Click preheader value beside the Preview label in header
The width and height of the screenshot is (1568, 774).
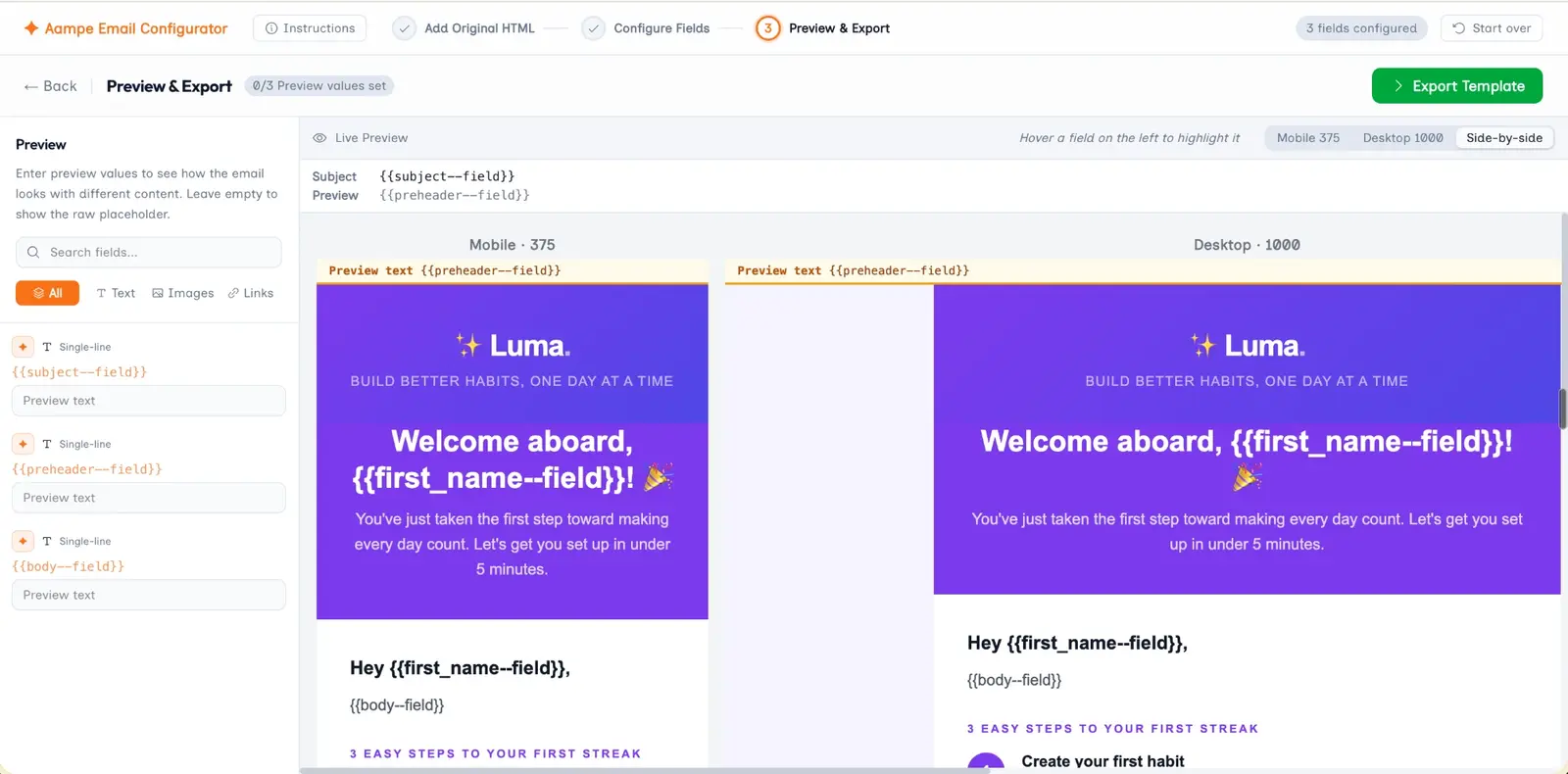coord(455,195)
